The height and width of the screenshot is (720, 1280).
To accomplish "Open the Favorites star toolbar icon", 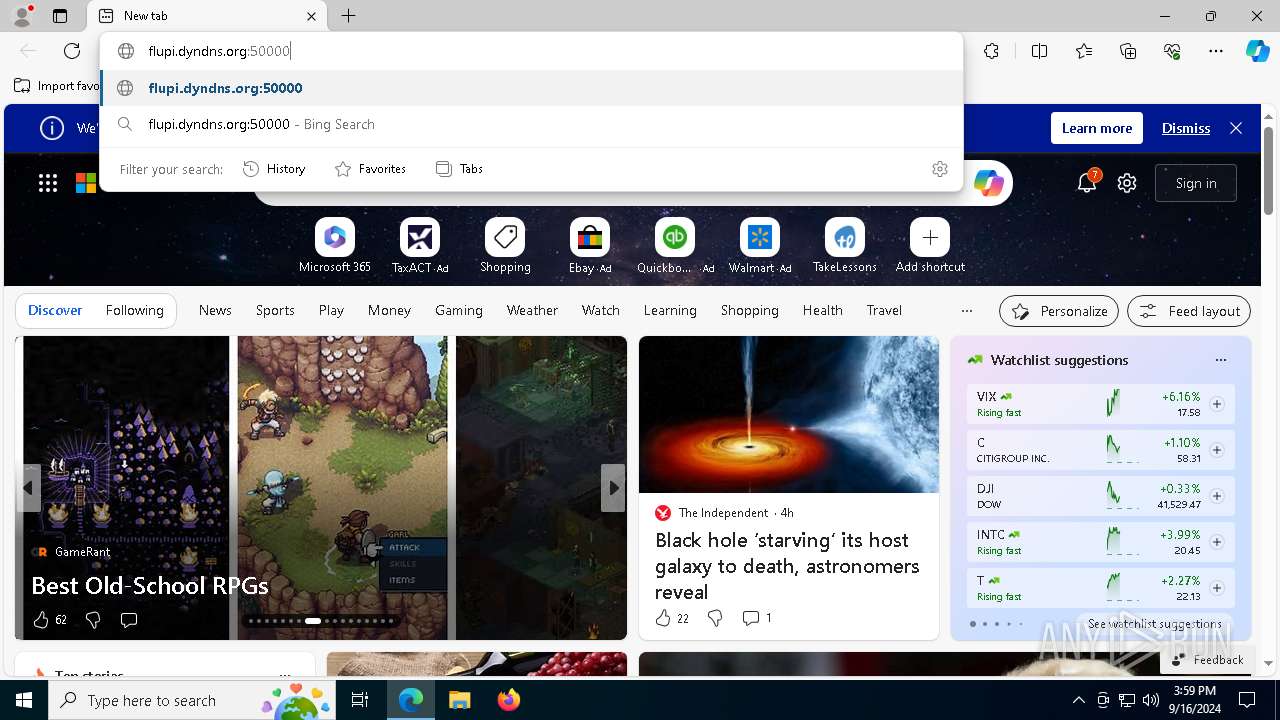I will click(x=1084, y=51).
